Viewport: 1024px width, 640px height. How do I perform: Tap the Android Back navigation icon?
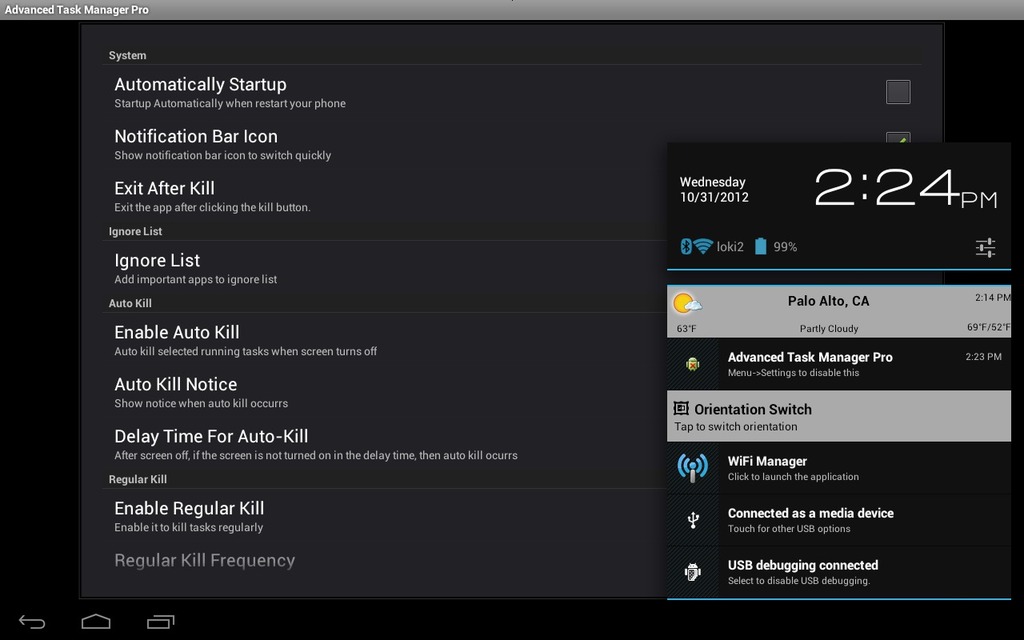32,622
